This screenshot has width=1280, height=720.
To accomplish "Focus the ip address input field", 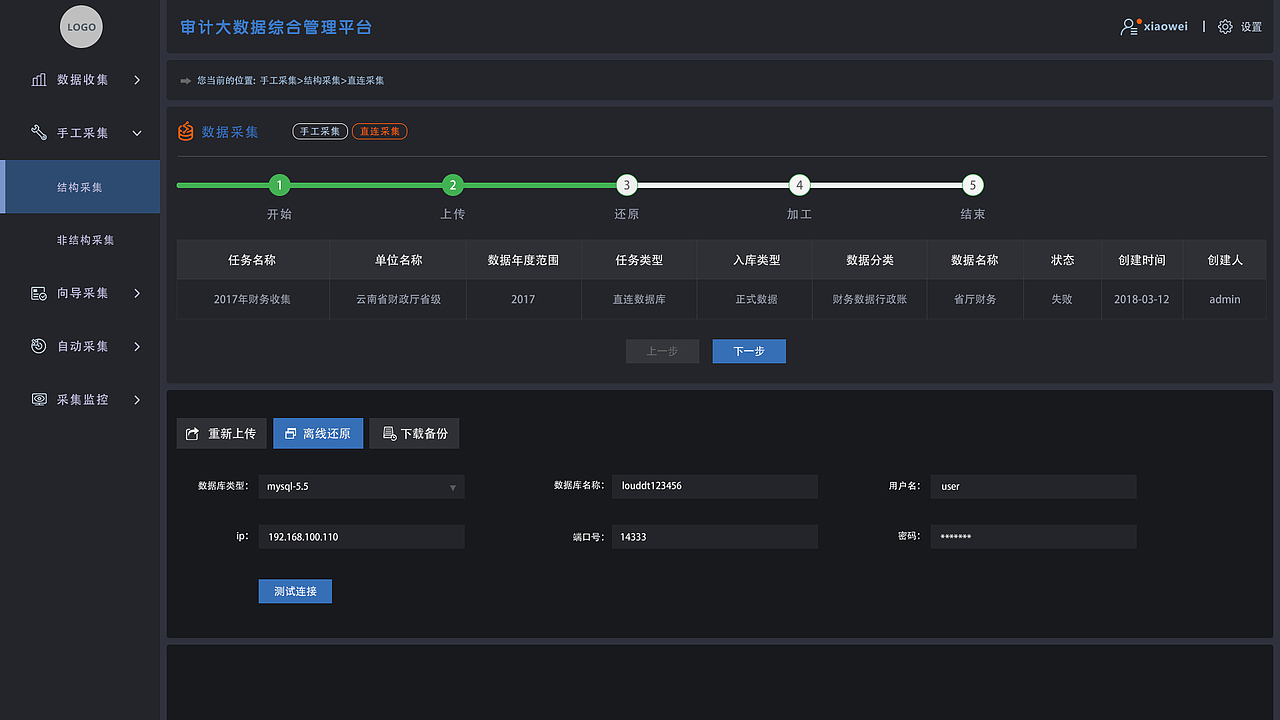I will tap(361, 537).
